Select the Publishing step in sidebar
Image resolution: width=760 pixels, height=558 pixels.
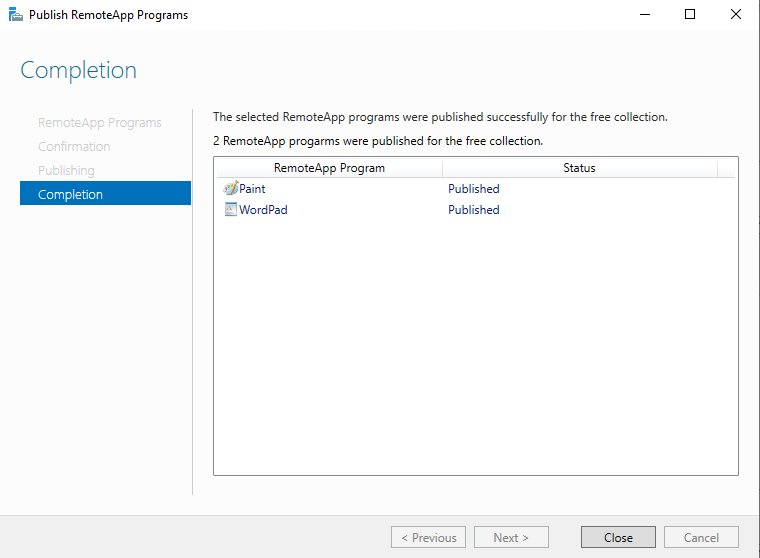tap(66, 170)
